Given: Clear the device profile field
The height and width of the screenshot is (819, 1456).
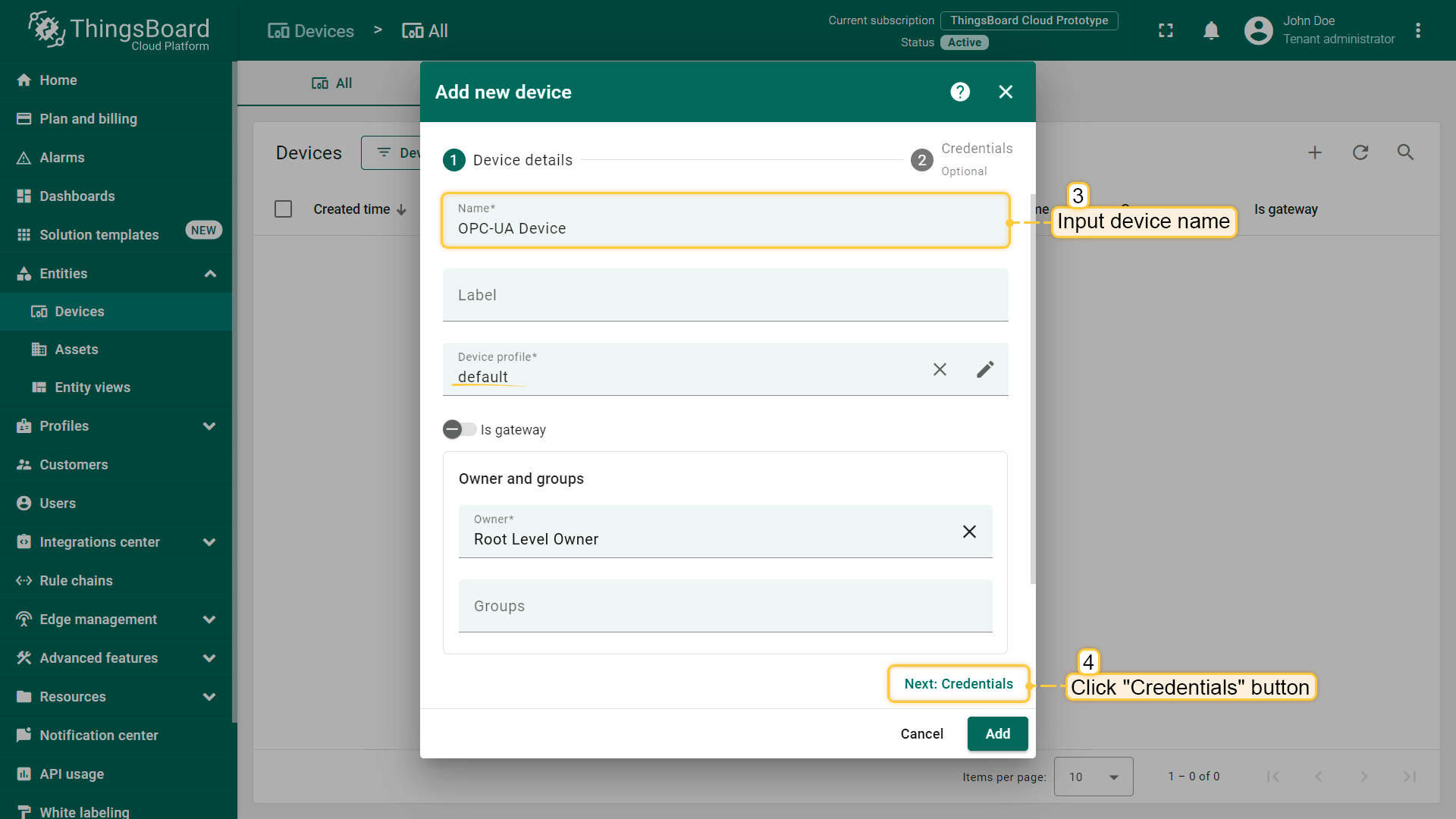Looking at the screenshot, I should click(940, 369).
